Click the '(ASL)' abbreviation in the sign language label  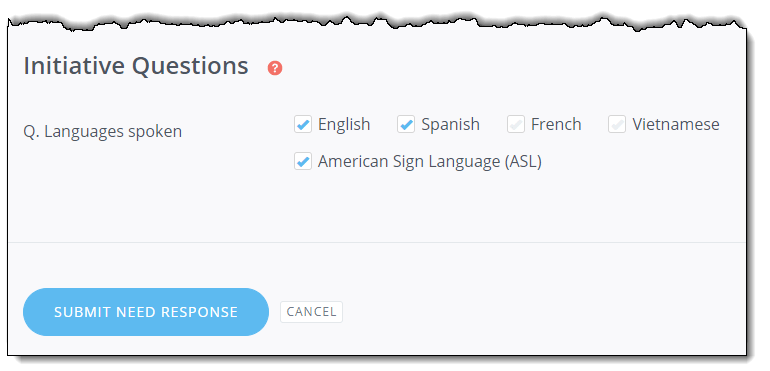(523, 161)
